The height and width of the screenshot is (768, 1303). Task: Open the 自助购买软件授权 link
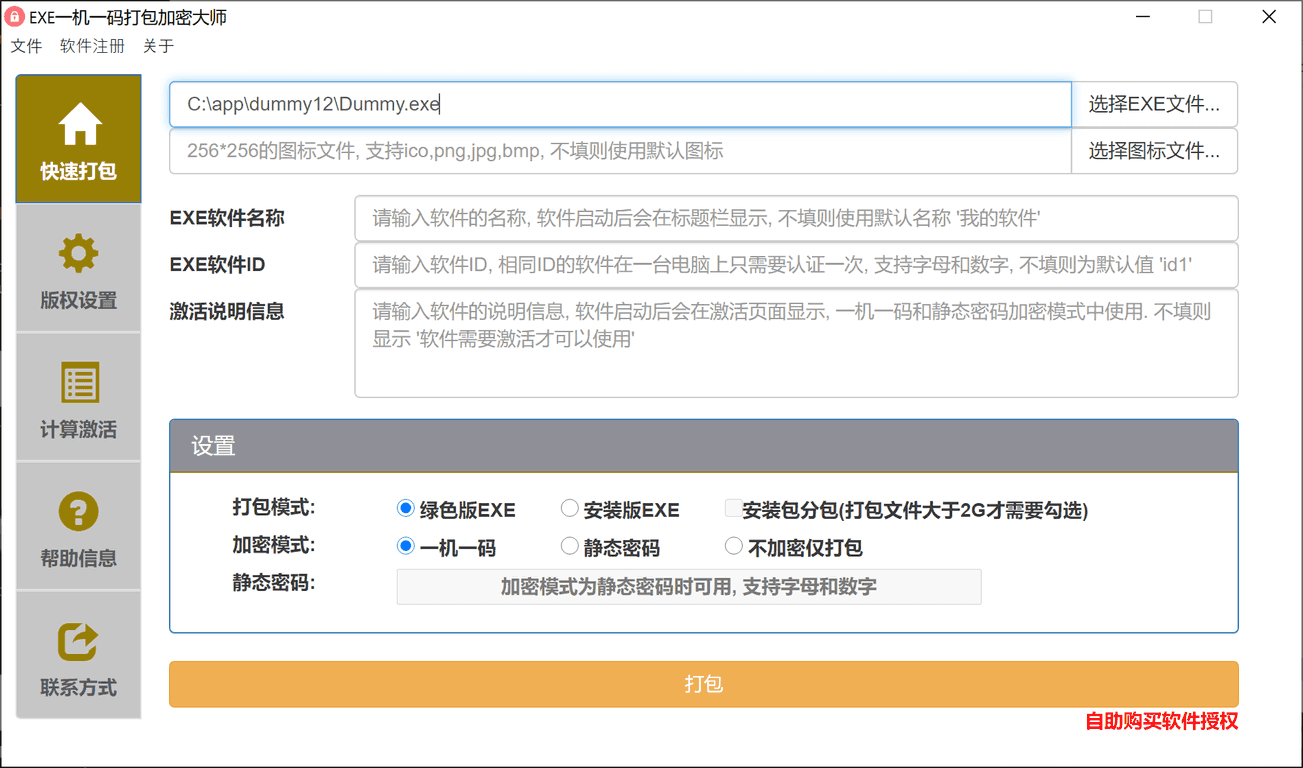click(x=1161, y=721)
